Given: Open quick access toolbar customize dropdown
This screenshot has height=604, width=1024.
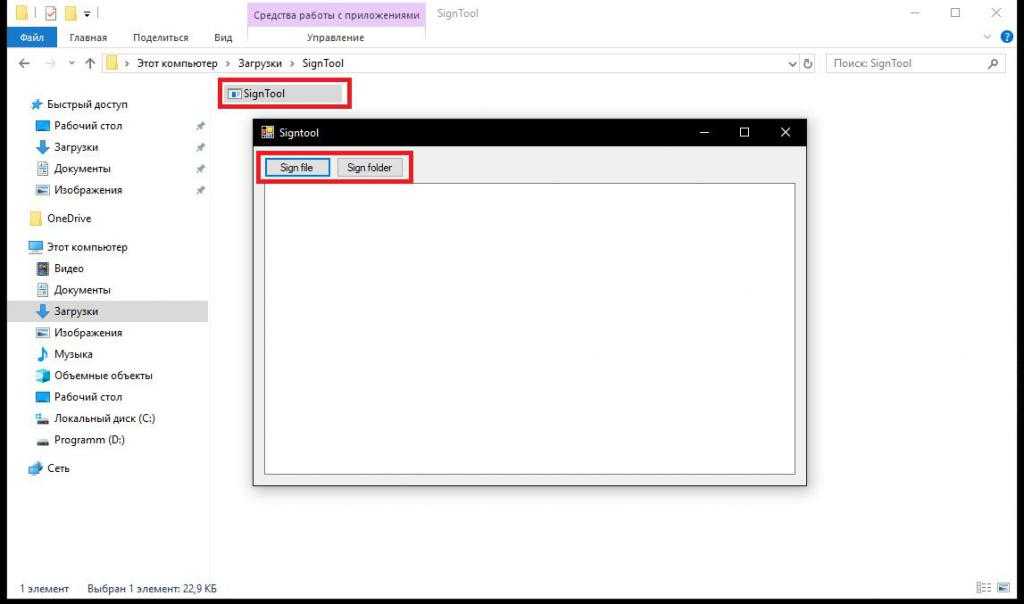Looking at the screenshot, I should (87, 13).
